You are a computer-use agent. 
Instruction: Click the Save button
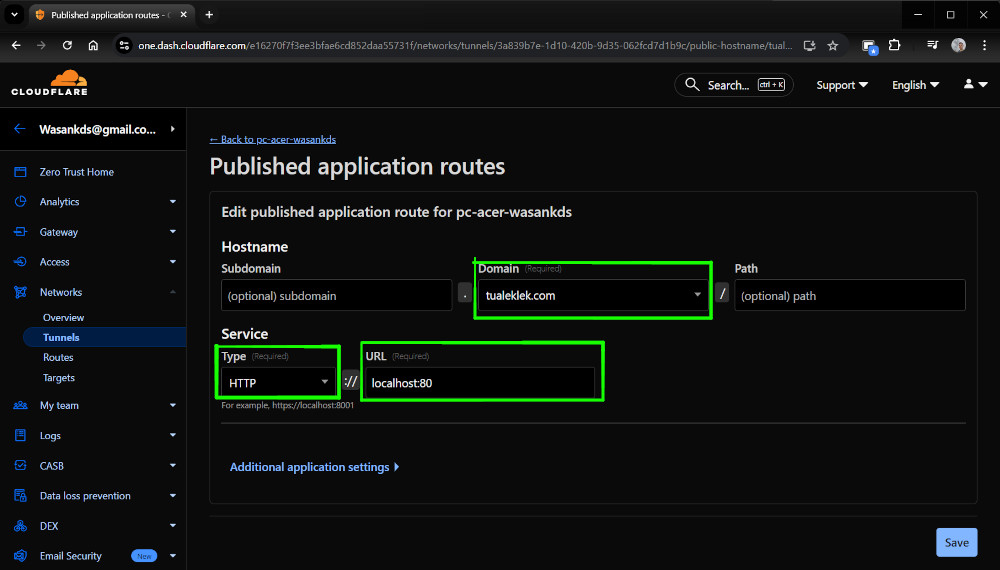click(956, 542)
